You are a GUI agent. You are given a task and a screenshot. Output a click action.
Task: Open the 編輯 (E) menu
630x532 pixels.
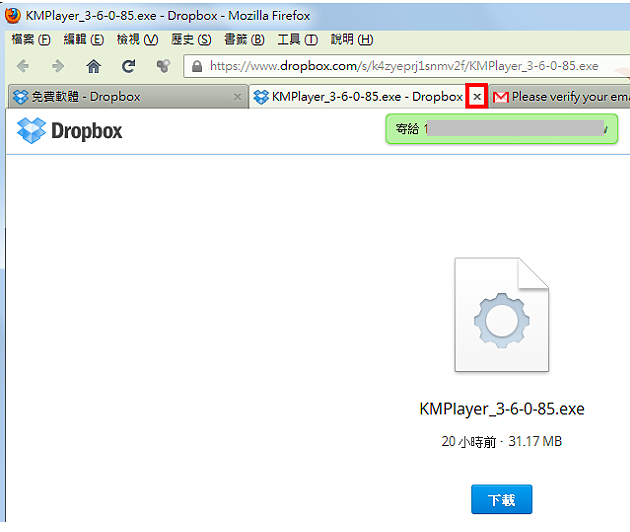coord(84,39)
